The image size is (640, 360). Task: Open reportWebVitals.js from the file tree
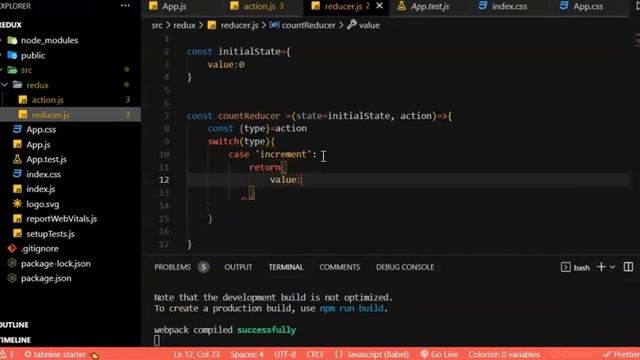click(61, 219)
